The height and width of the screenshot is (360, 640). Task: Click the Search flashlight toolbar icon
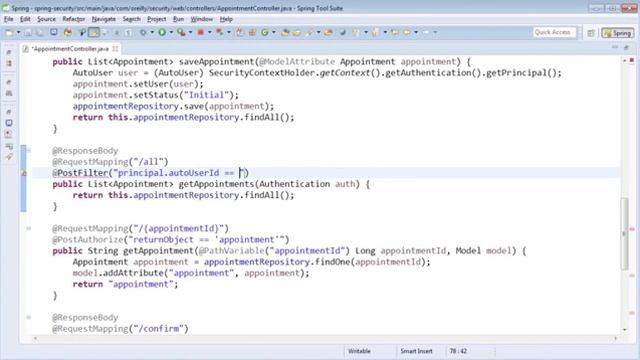pyautogui.click(x=310, y=32)
